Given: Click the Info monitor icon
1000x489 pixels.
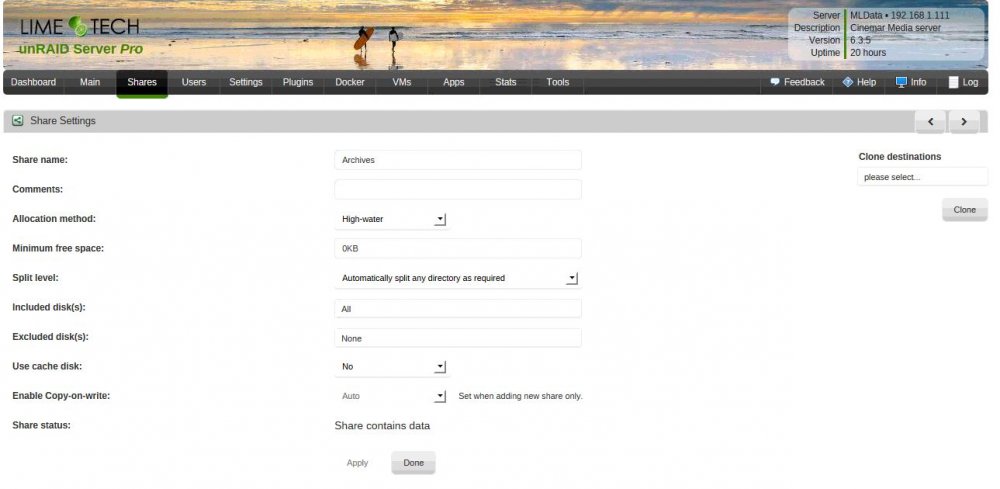Looking at the screenshot, I should 901,82.
